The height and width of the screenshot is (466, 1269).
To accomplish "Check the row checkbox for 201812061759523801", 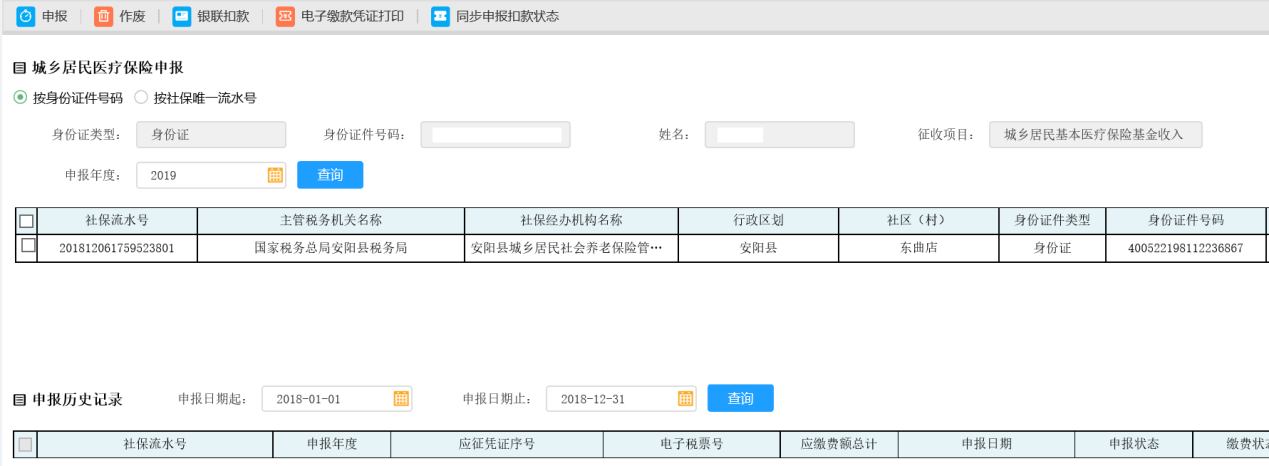I will 28,245.
